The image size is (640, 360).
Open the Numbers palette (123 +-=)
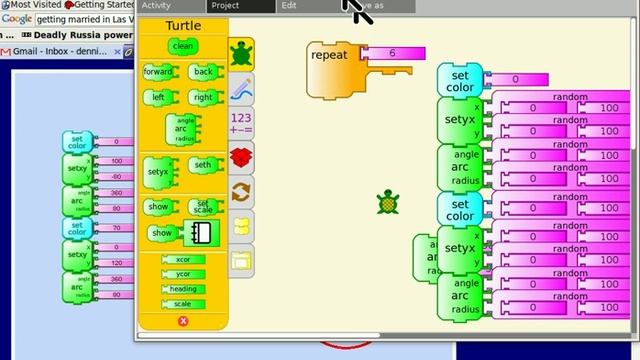coord(241,123)
